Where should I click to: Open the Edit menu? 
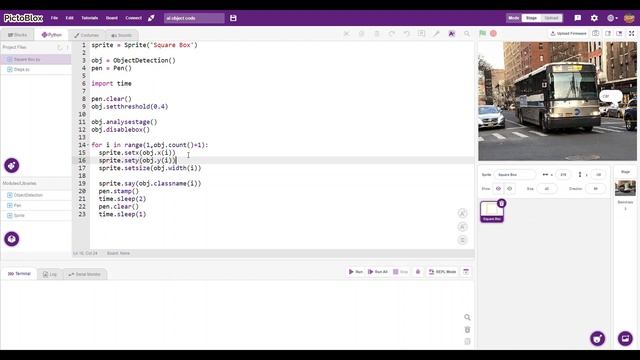pos(69,18)
